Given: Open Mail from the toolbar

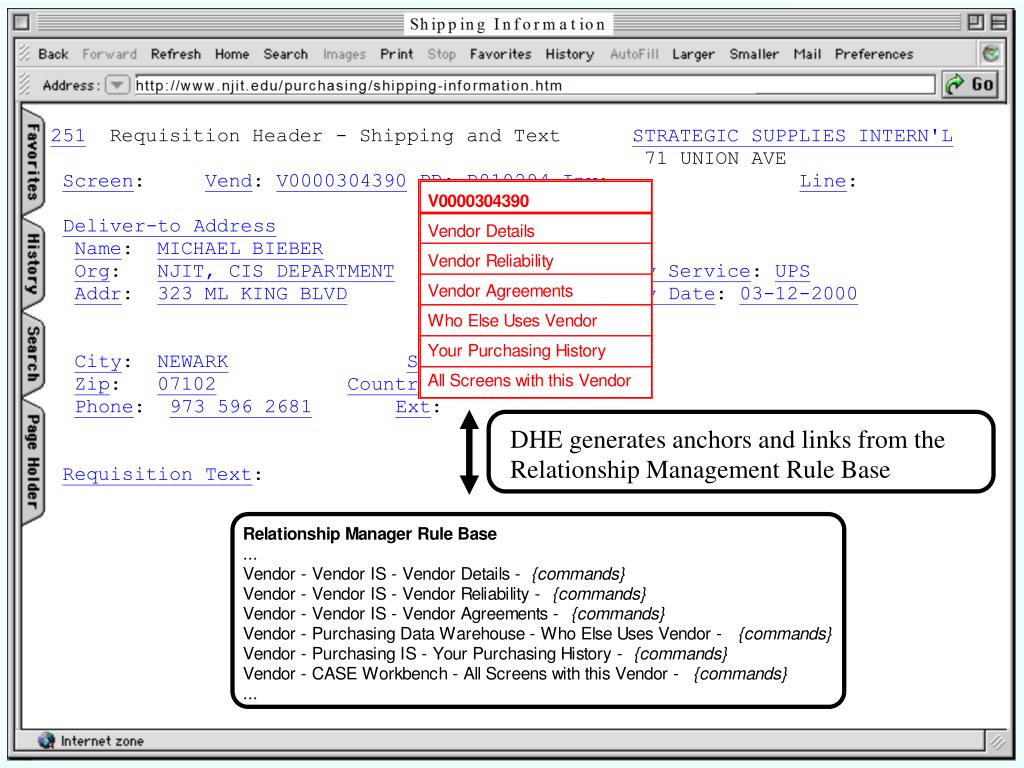Looking at the screenshot, I should [807, 54].
